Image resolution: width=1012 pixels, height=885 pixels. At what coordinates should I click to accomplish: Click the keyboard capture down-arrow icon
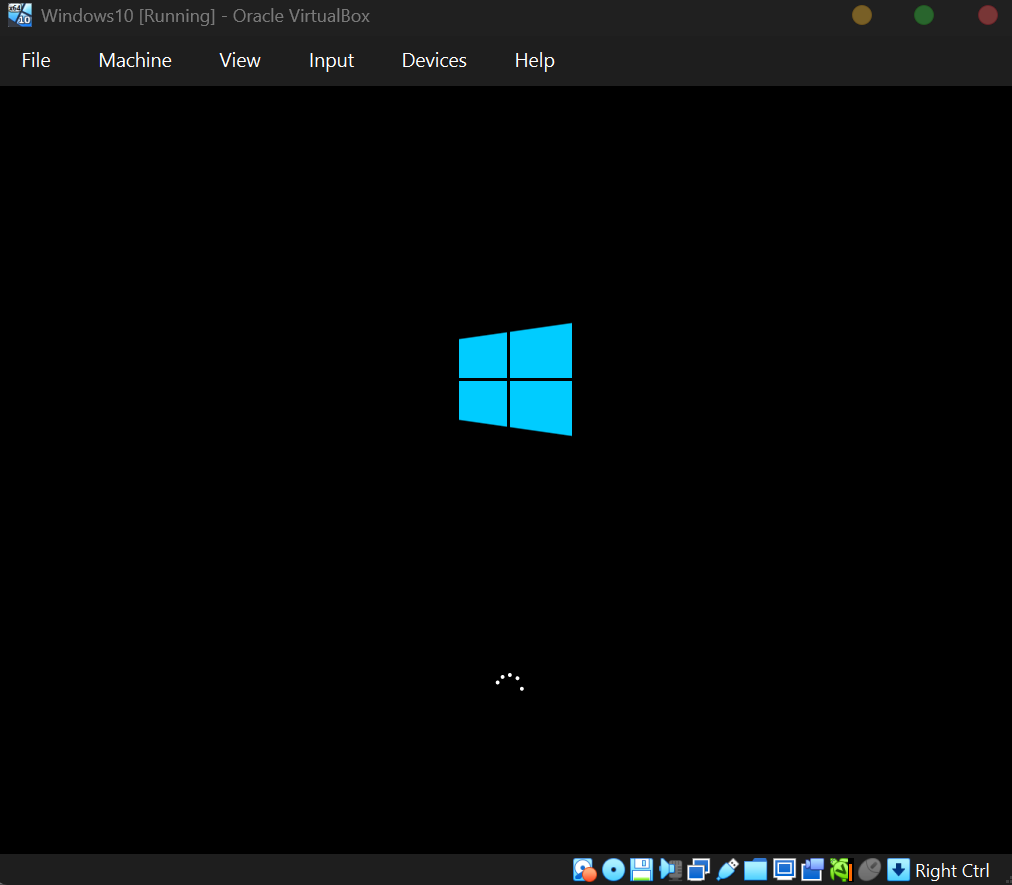point(898,870)
